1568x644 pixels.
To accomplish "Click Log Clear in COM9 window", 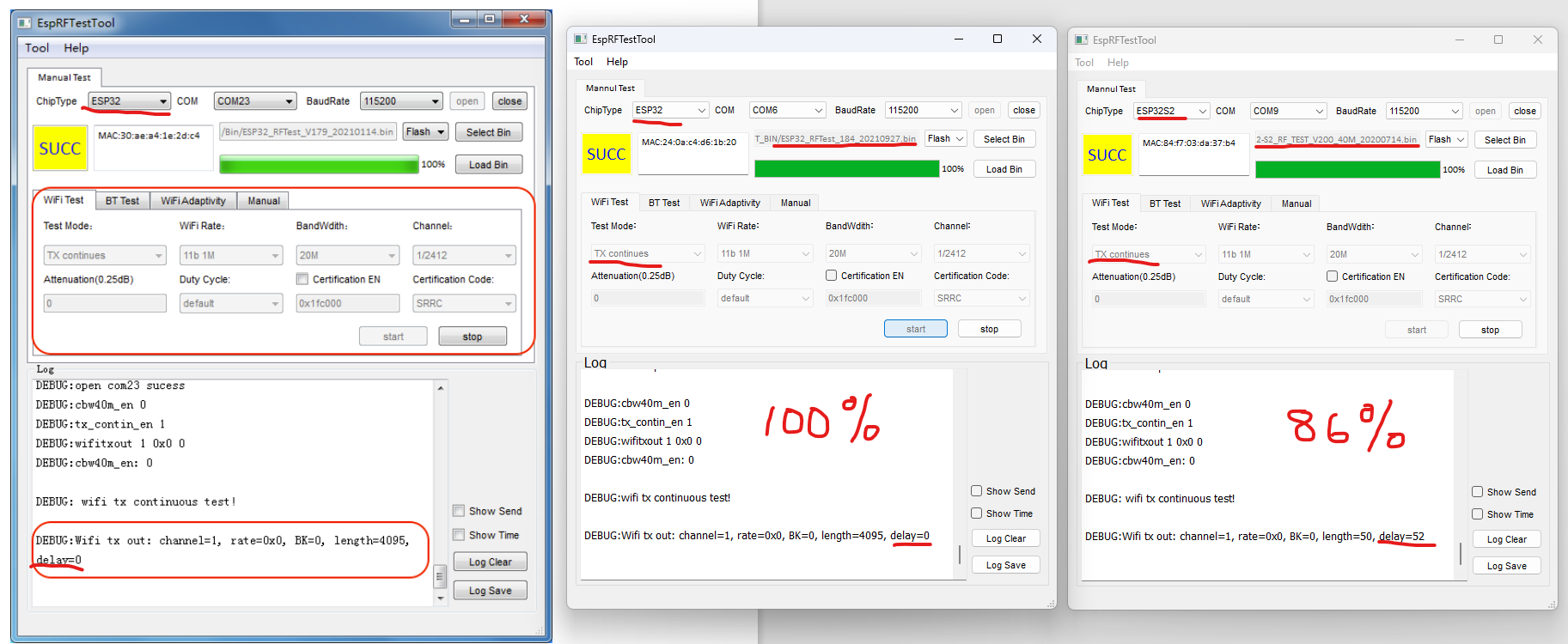I will tap(1507, 539).
